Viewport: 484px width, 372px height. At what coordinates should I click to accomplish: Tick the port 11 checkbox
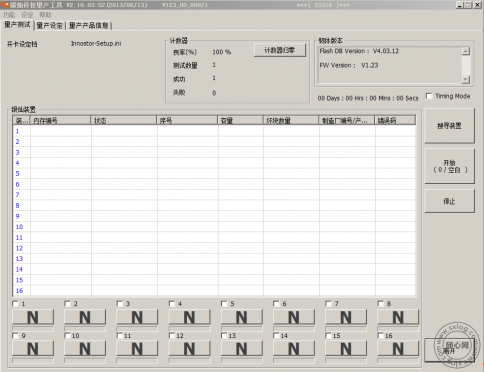pos(120,335)
